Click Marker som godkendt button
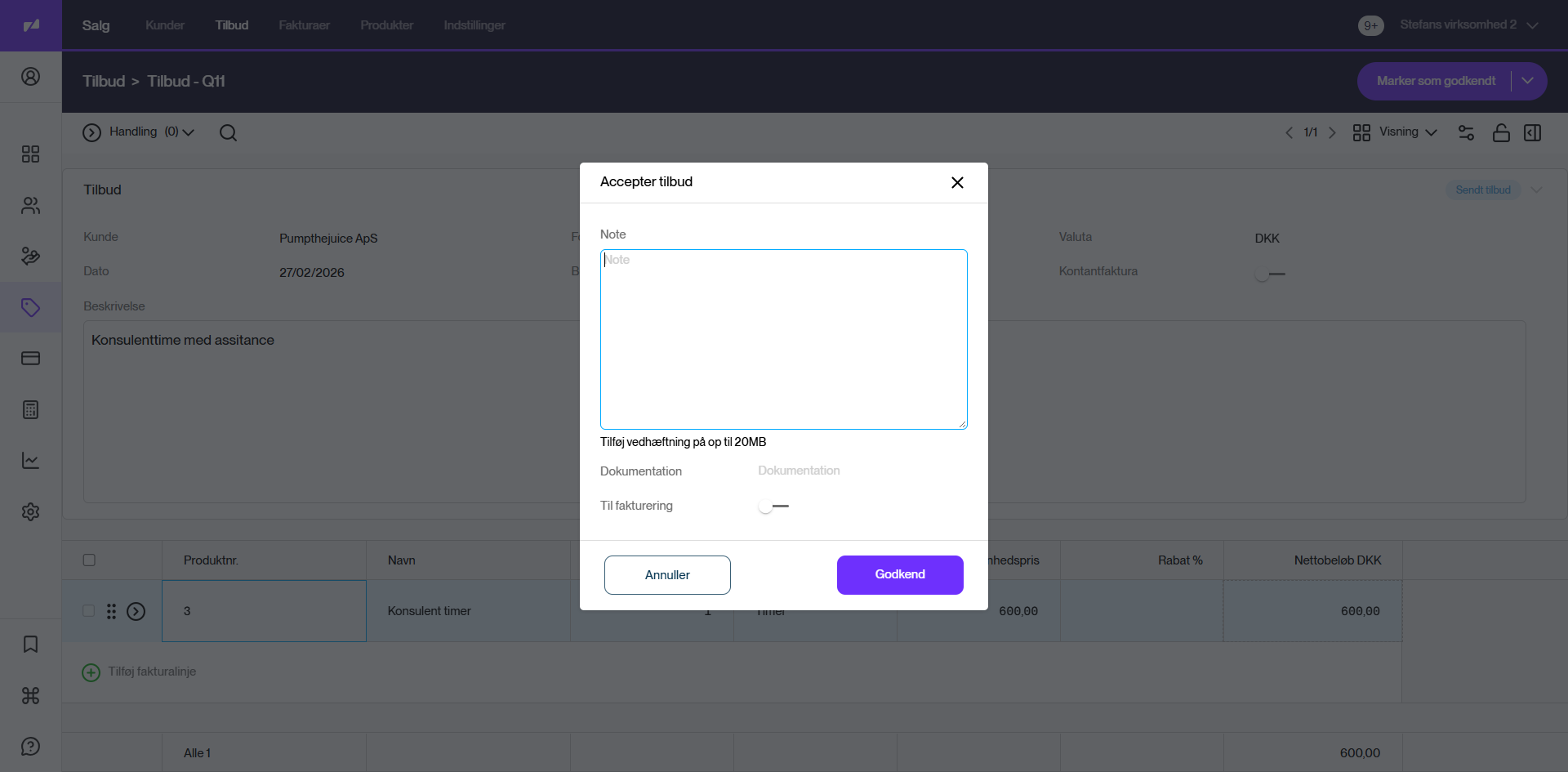Viewport: 1568px width, 772px height. [1436, 81]
